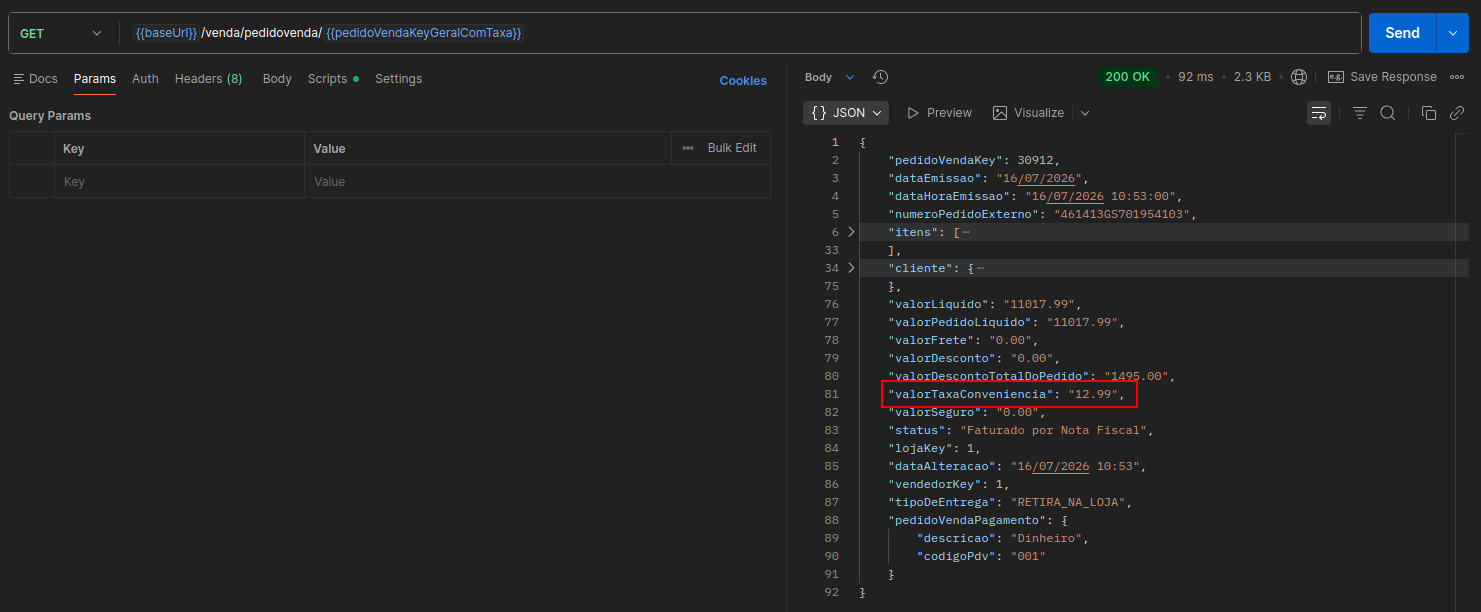
Task: Open the response history icon
Action: [x=880, y=77]
